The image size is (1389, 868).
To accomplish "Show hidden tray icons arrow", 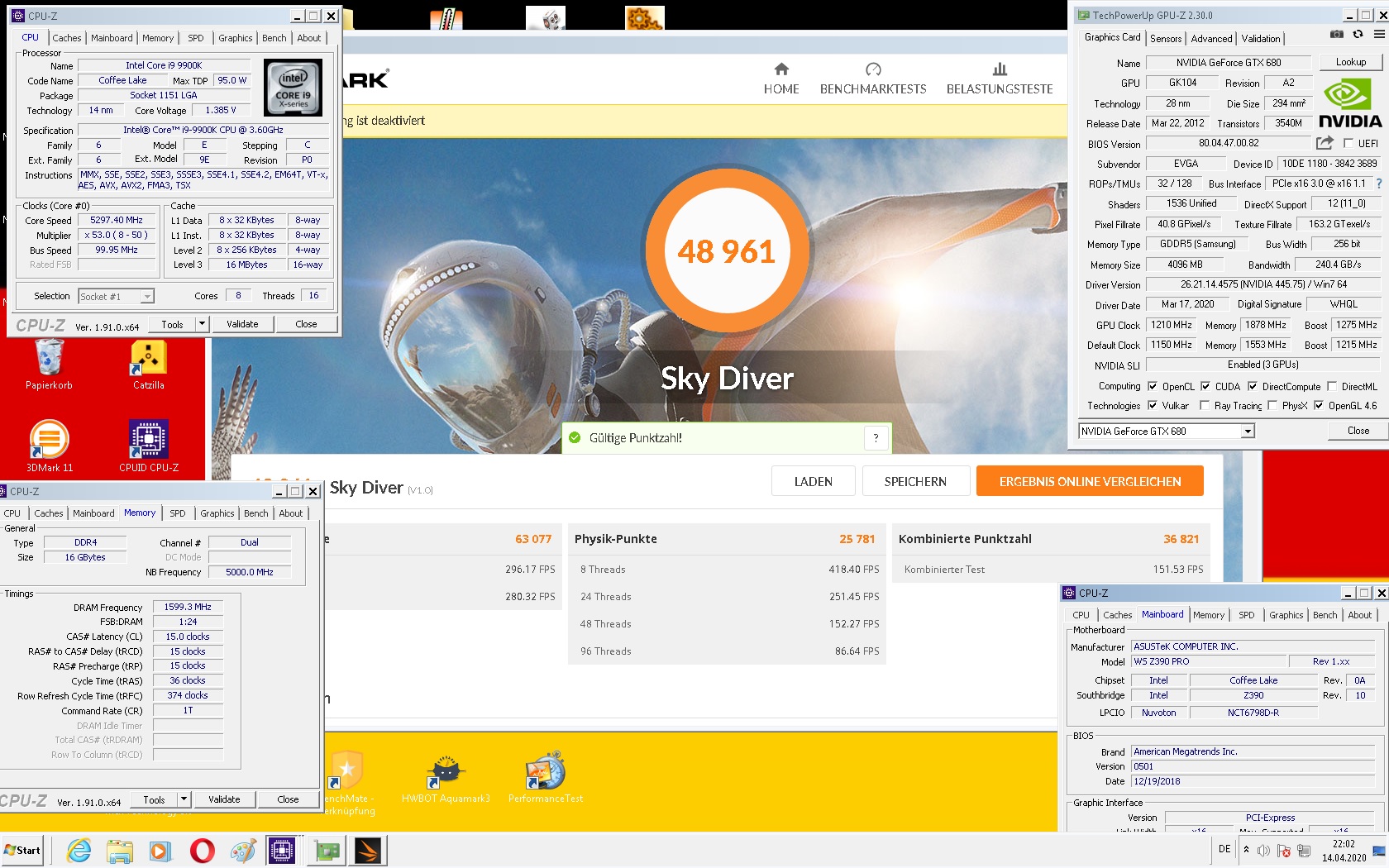I will [1246, 850].
